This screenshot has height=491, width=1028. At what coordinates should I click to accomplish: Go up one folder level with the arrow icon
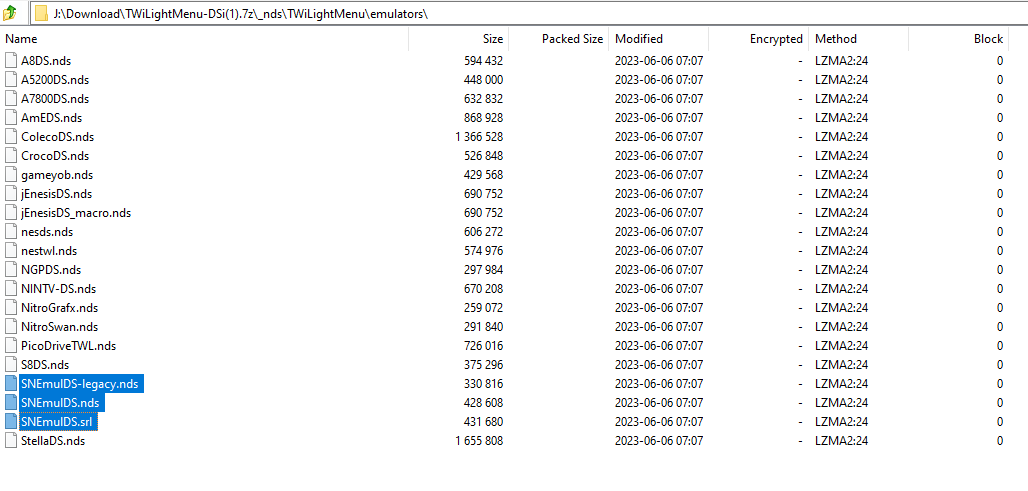point(10,12)
